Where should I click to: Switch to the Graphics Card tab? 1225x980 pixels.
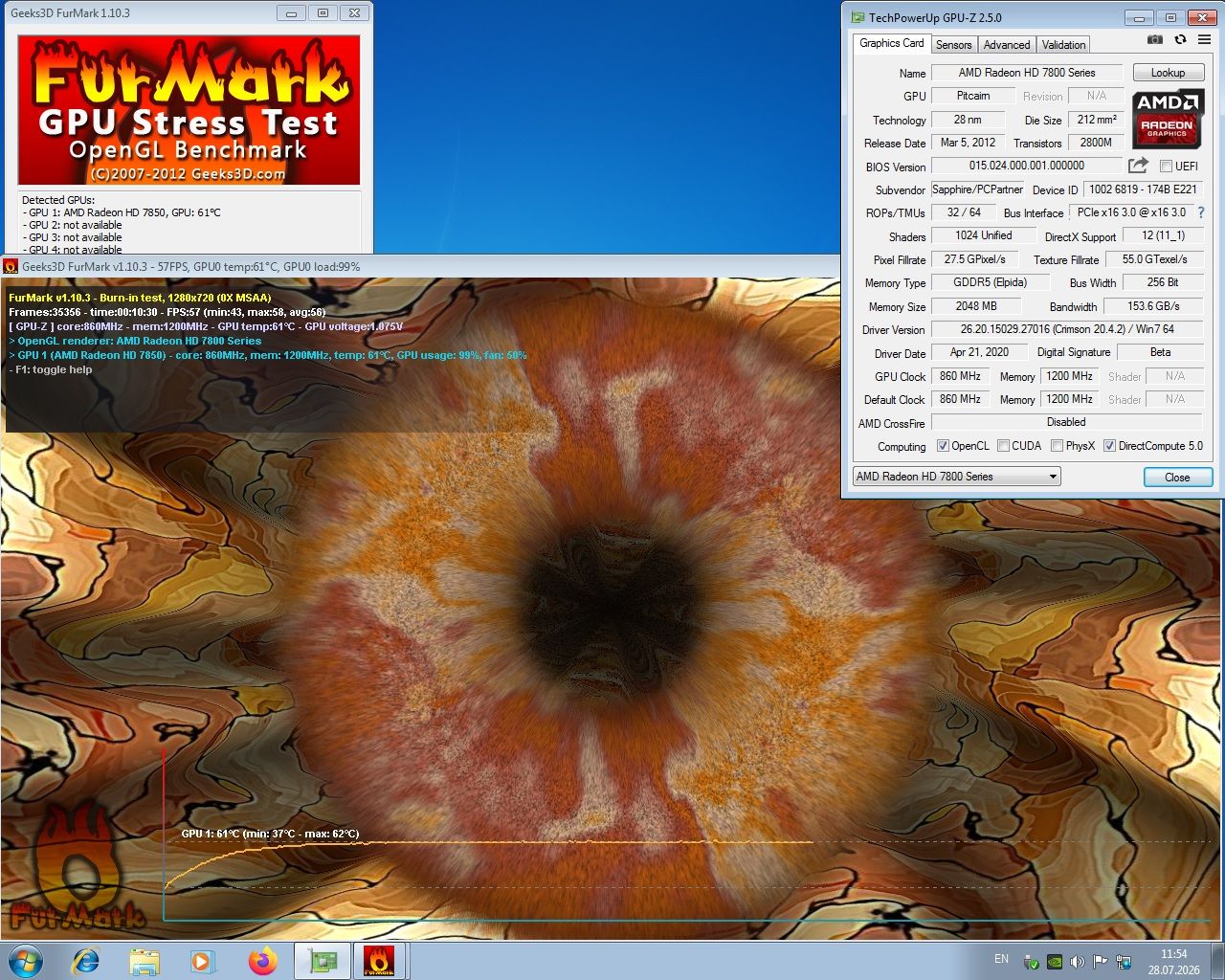pos(892,43)
